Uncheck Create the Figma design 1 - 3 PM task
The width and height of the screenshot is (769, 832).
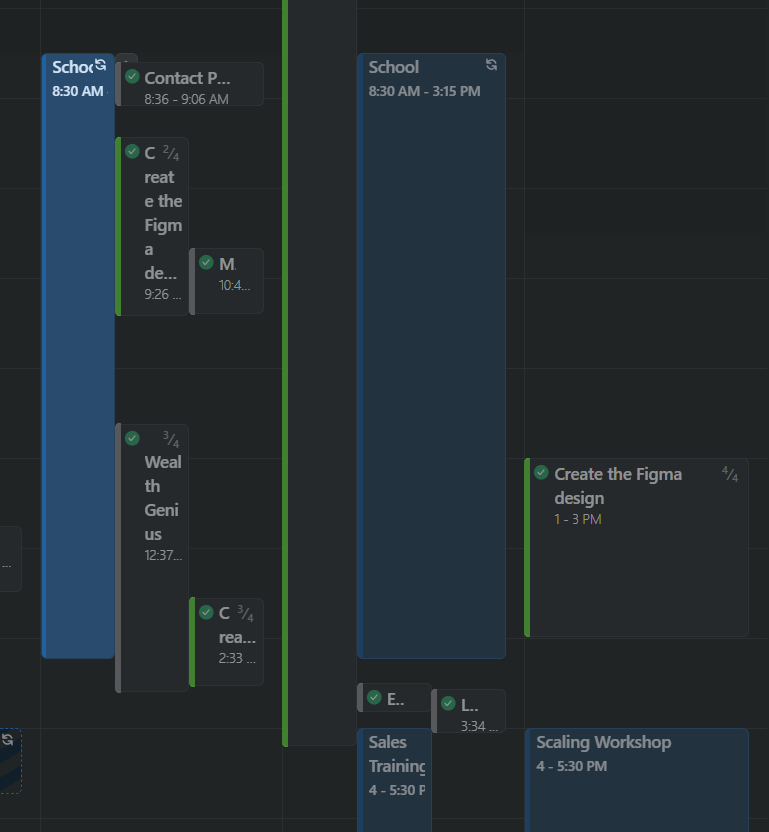point(541,472)
